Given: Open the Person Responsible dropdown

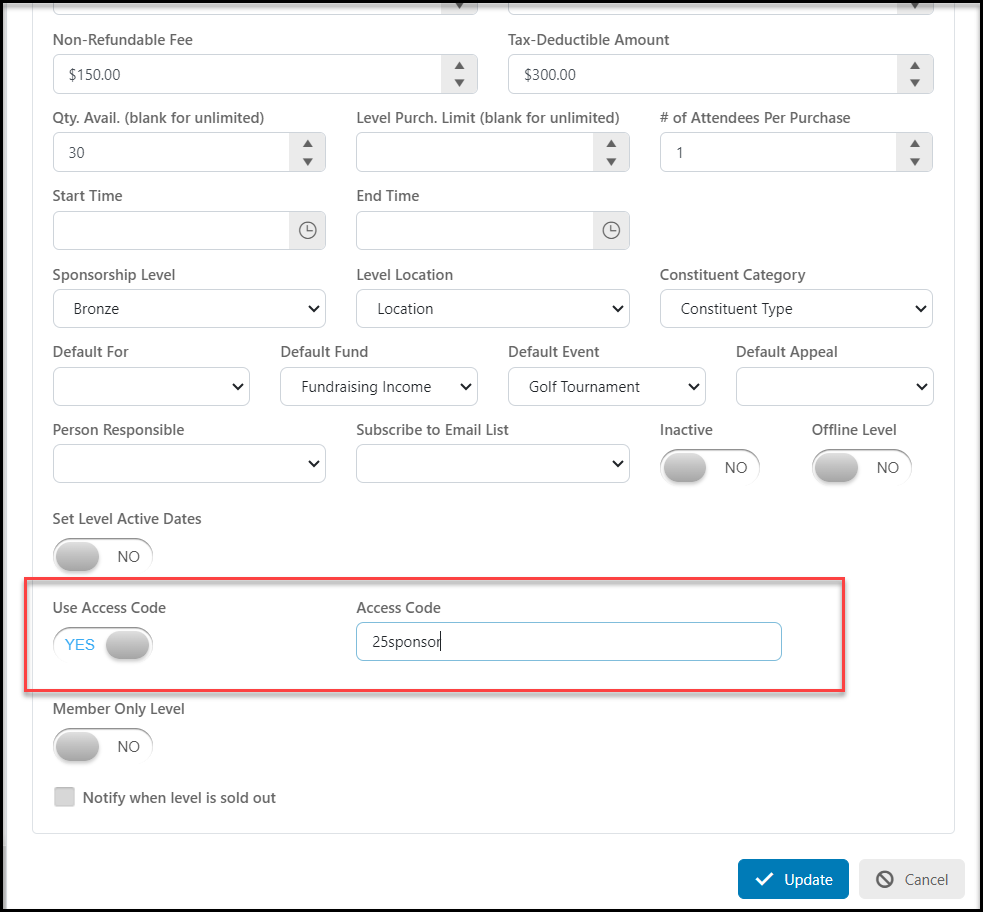Looking at the screenshot, I should coord(189,463).
